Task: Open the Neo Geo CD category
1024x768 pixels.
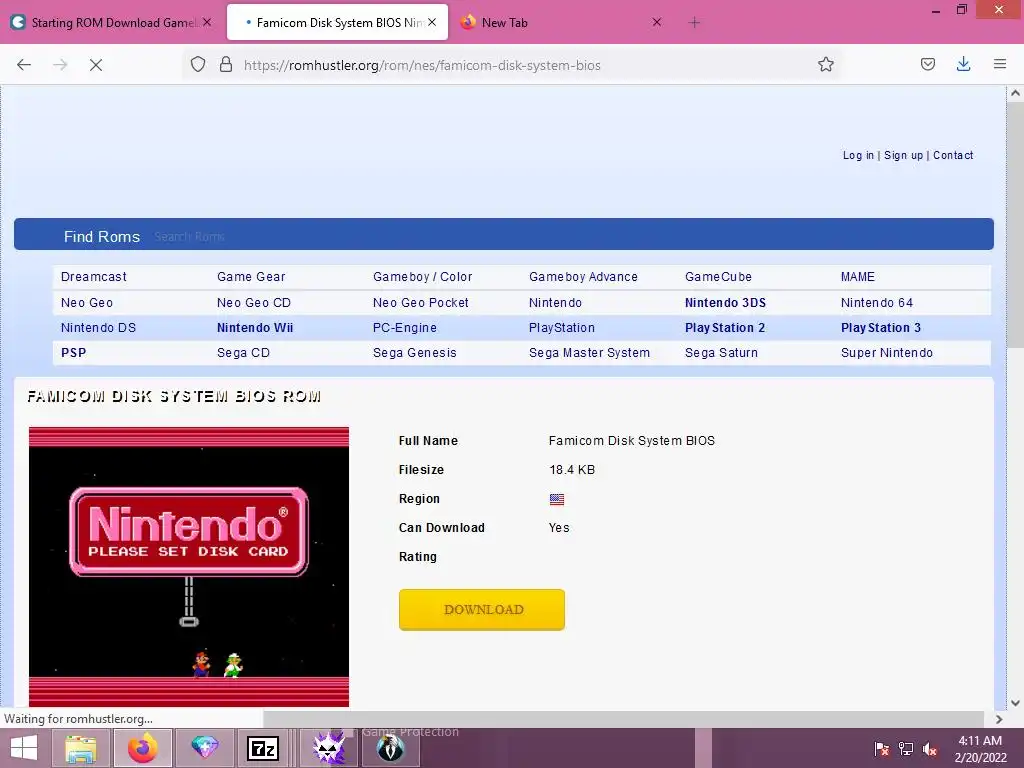Action: [253, 303]
